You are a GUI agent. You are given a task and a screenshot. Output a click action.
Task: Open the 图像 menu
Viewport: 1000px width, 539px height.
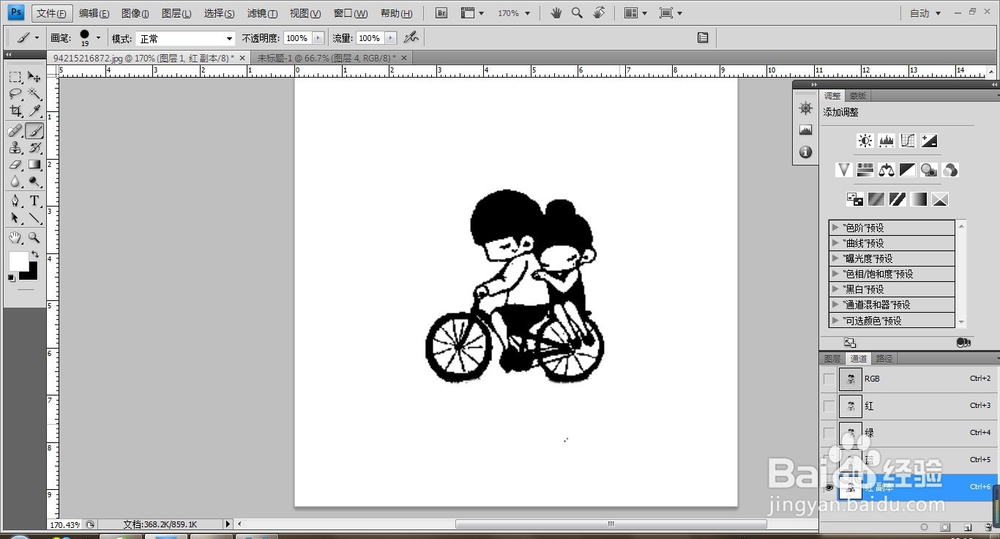135,13
